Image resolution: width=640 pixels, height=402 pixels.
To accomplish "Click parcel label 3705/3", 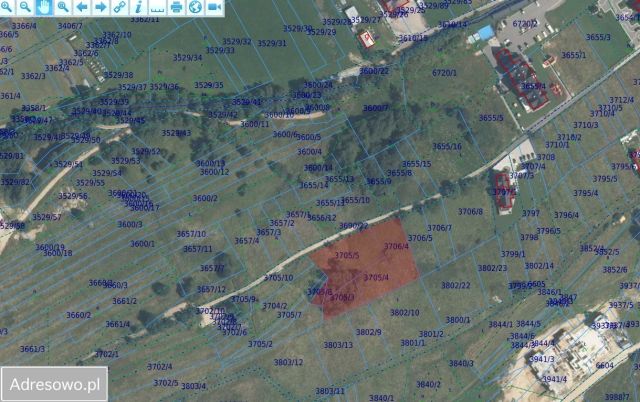I will pyautogui.click(x=342, y=298).
